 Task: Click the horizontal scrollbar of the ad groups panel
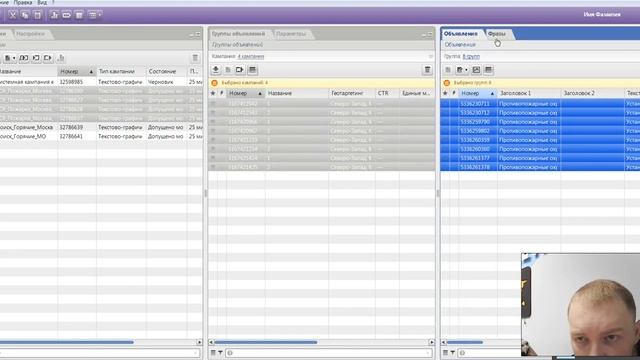pyautogui.click(x=266, y=342)
